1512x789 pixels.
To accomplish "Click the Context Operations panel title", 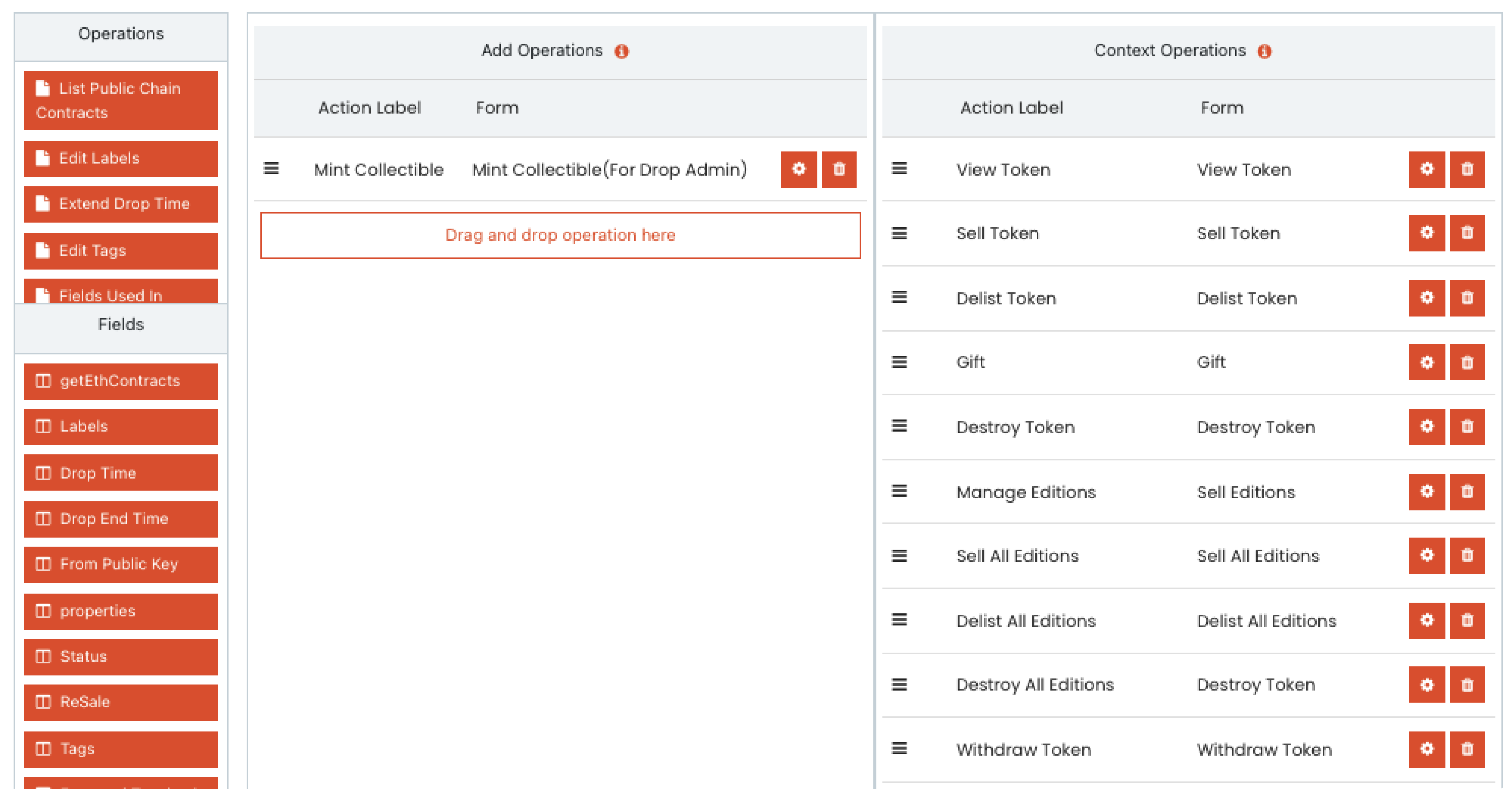I will (1170, 50).
